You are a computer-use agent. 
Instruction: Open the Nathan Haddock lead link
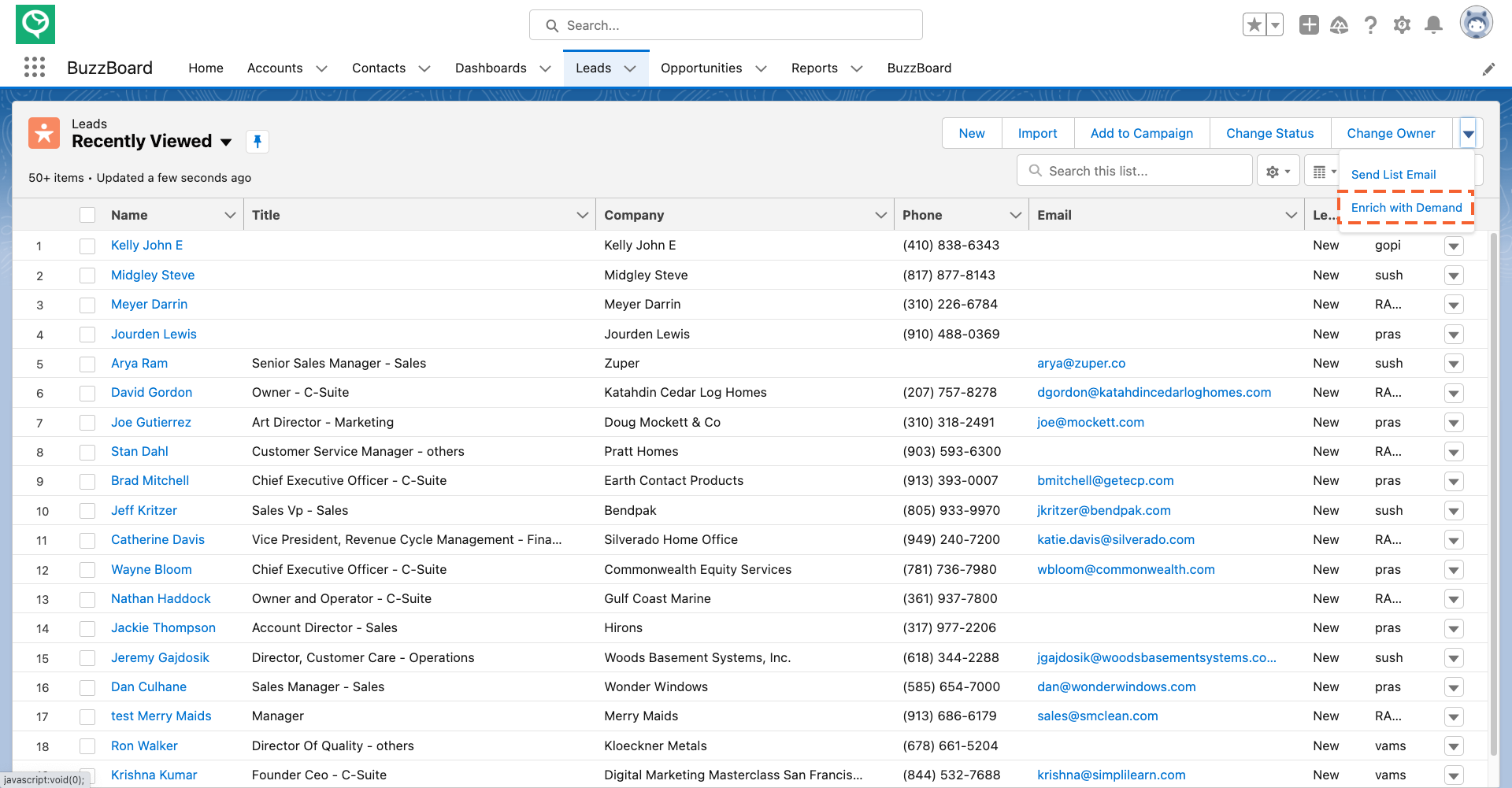point(161,598)
